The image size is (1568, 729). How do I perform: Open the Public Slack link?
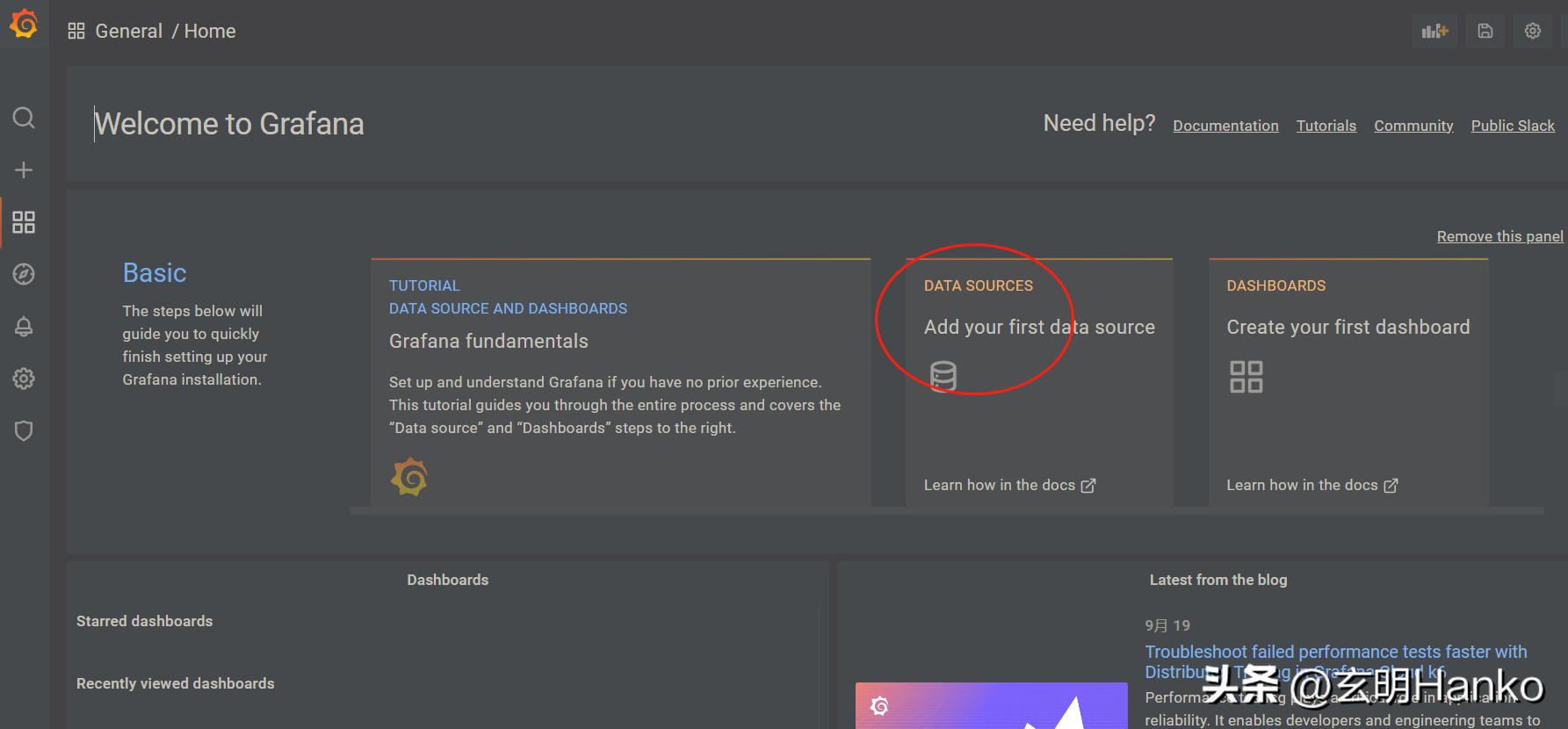[x=1513, y=126]
